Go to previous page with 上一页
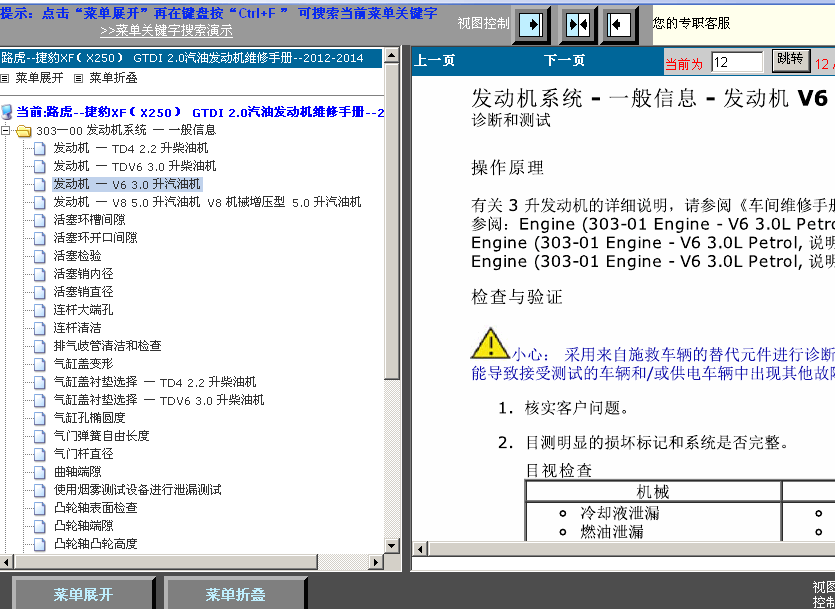This screenshot has width=835, height=609. point(435,61)
